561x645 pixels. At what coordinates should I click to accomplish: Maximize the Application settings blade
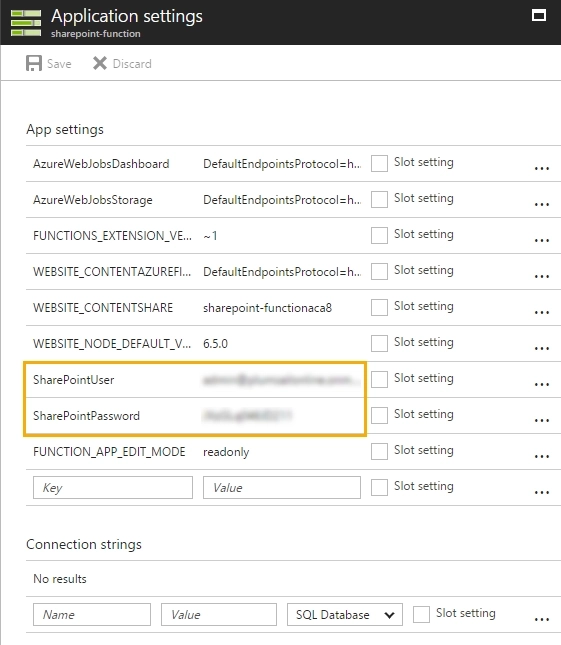coord(539,16)
